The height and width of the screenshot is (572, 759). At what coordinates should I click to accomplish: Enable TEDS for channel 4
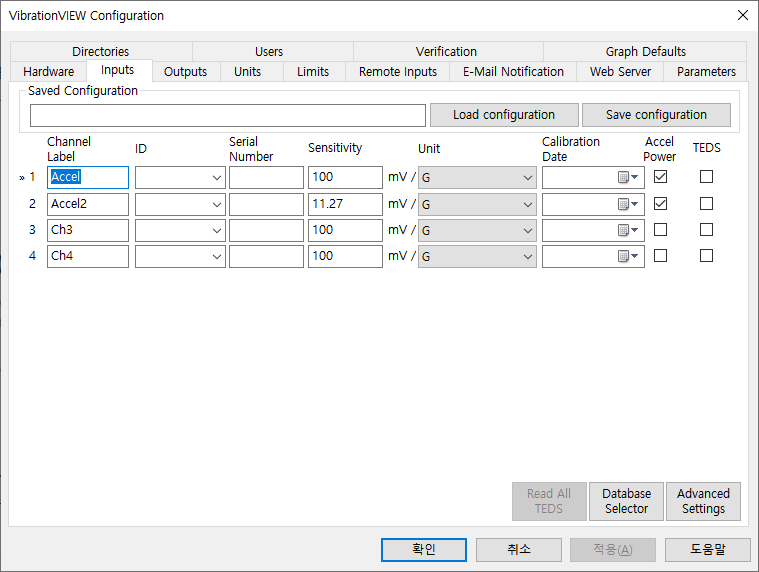(706, 256)
